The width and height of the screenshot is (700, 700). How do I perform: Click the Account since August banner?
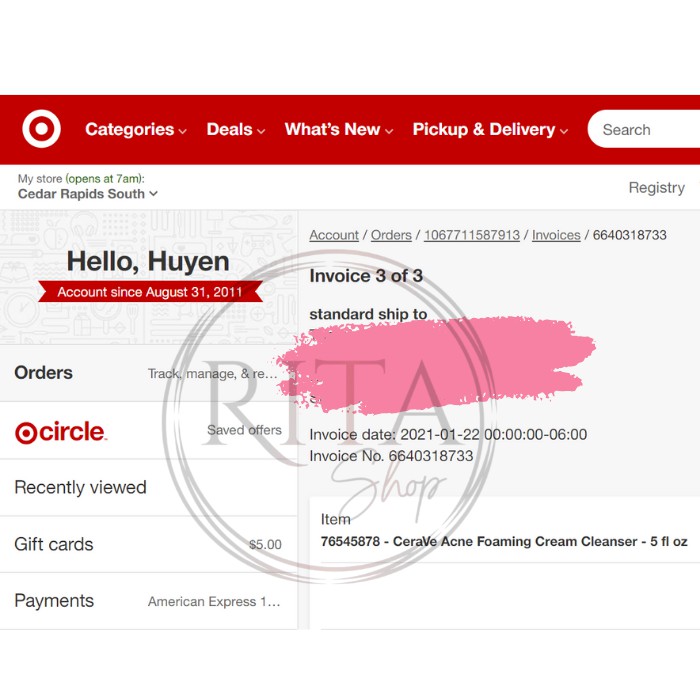[x=150, y=292]
